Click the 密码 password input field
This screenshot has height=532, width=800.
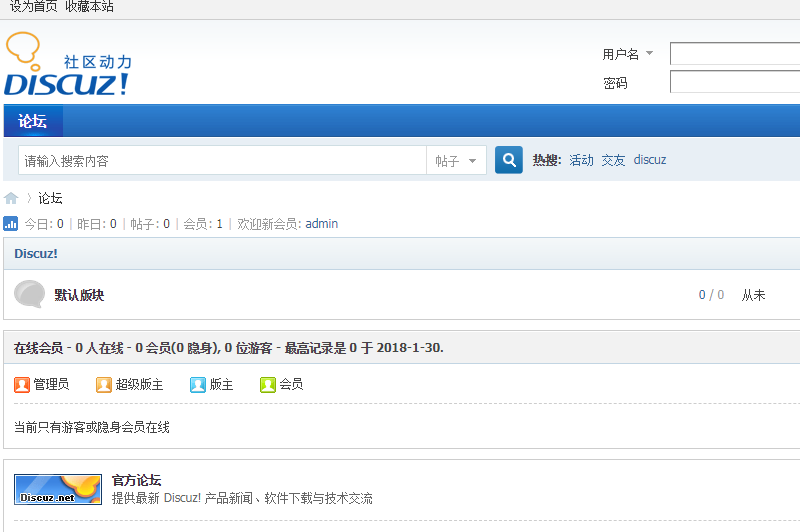tap(734, 82)
